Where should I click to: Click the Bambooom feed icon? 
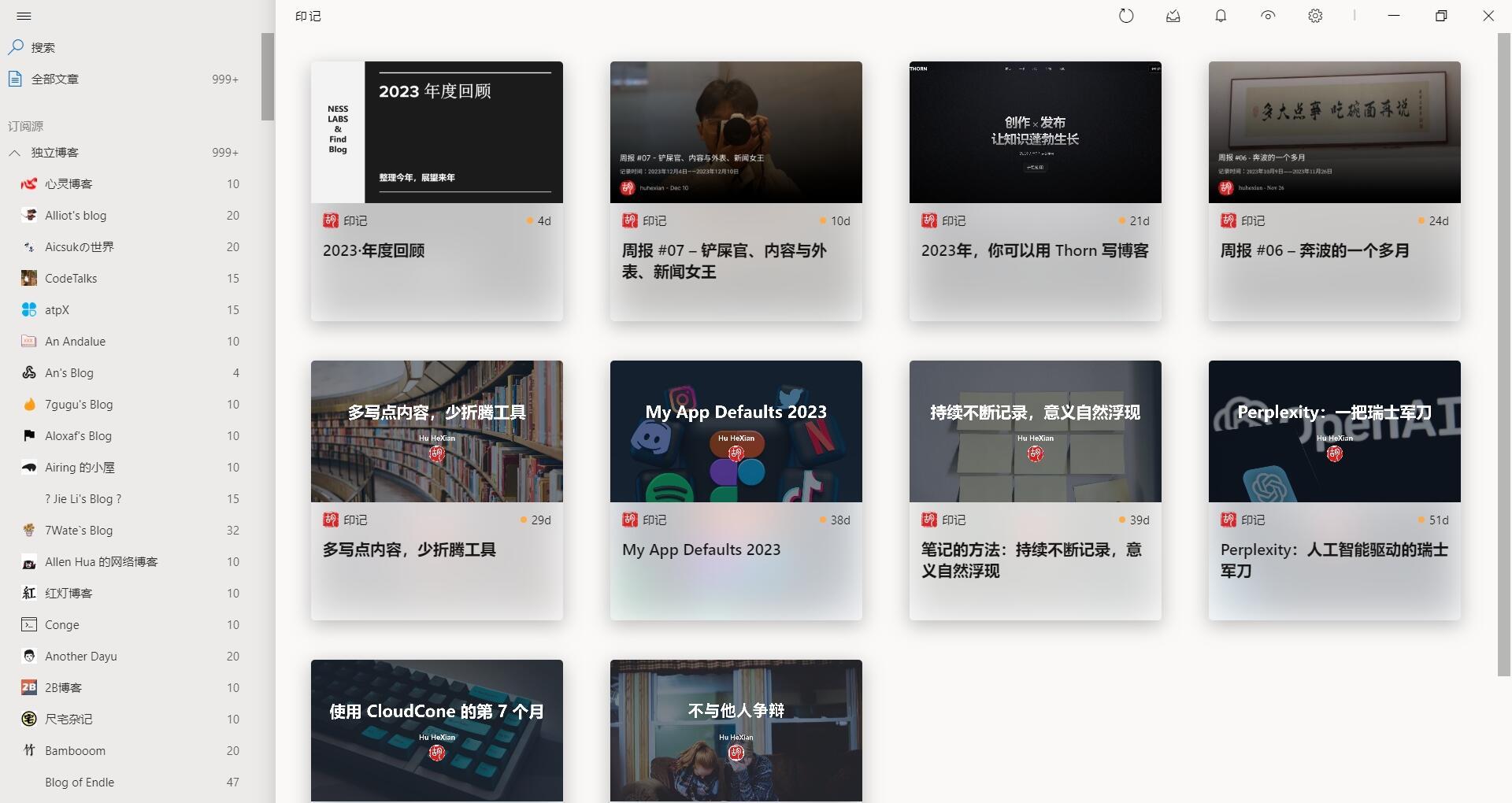29,751
